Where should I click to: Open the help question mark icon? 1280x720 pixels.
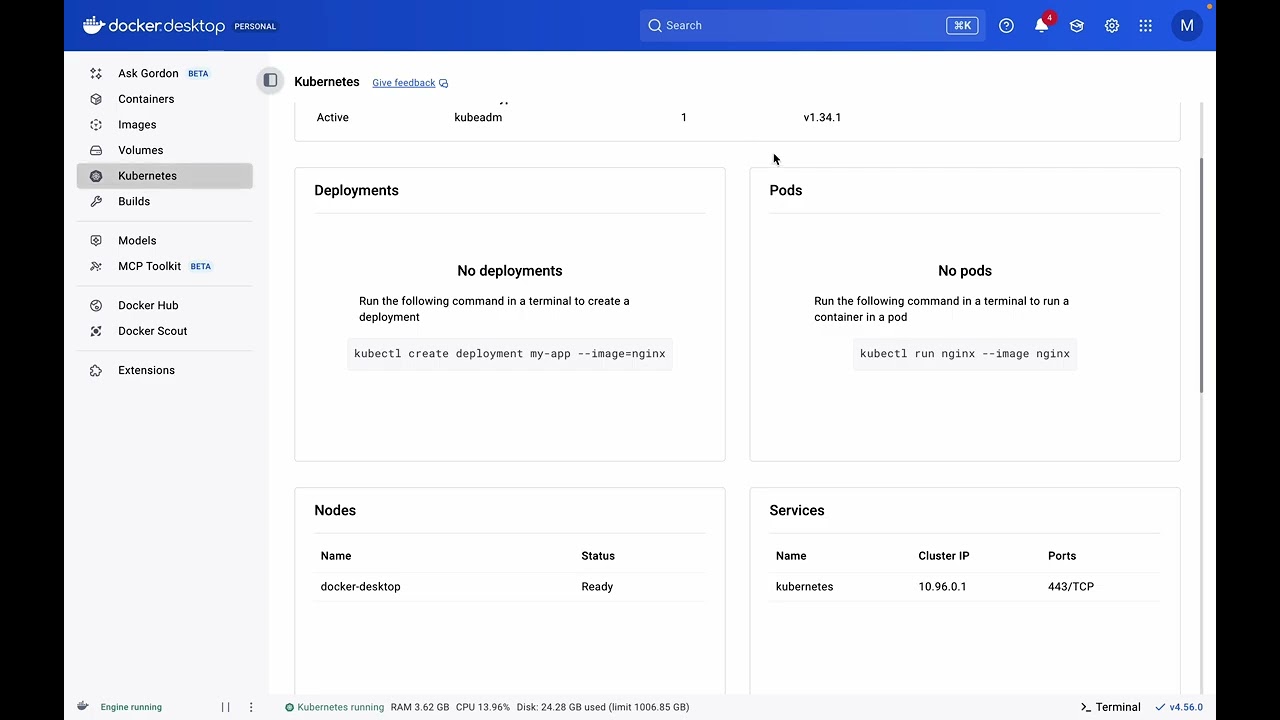[x=1006, y=26]
